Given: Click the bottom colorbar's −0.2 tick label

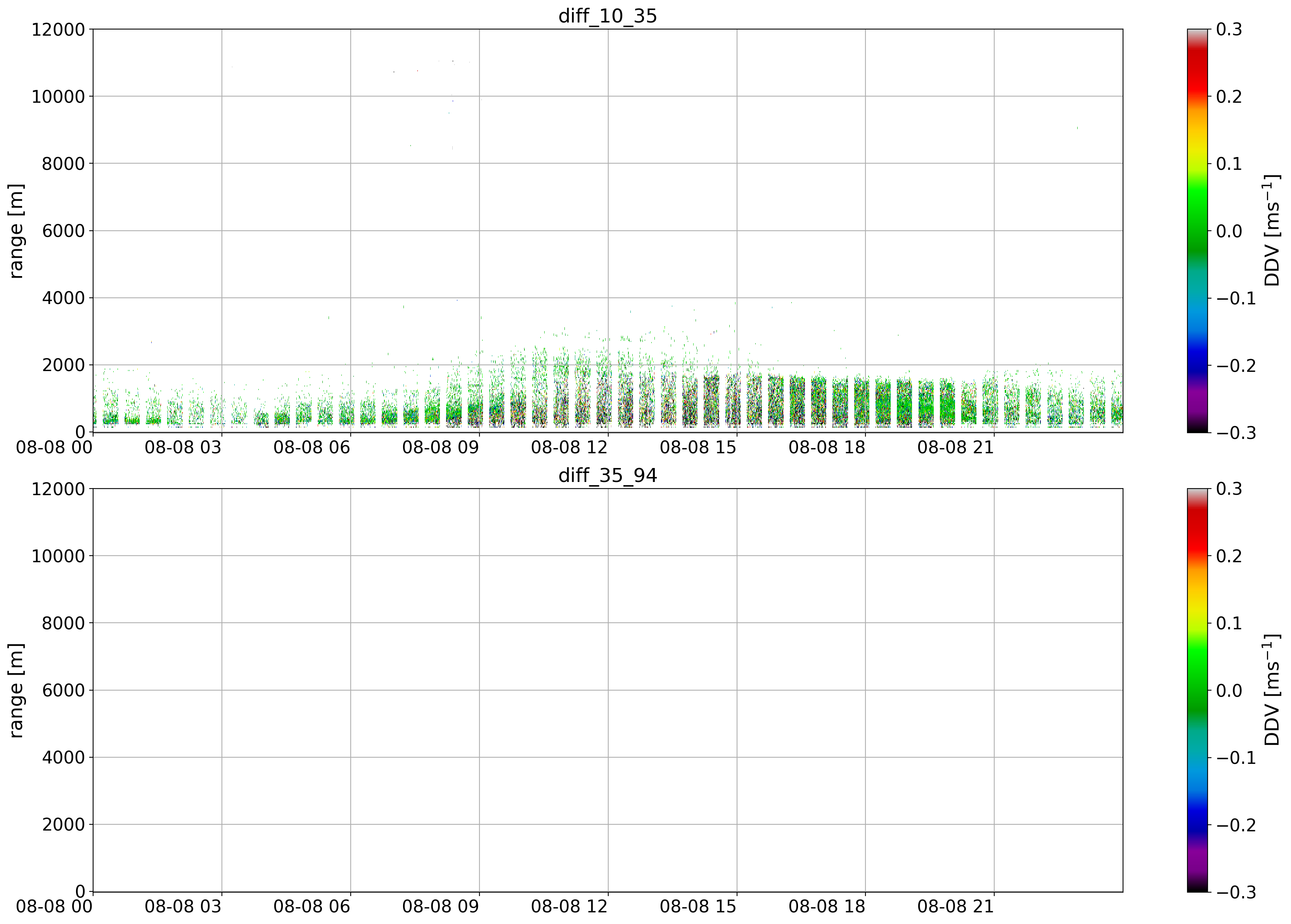Looking at the screenshot, I should tap(1236, 825).
